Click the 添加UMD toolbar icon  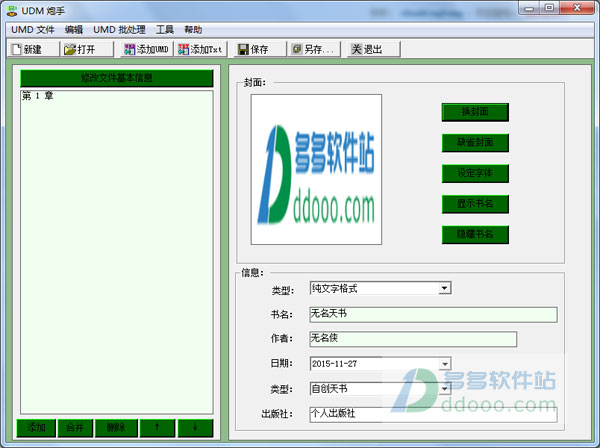click(x=130, y=49)
